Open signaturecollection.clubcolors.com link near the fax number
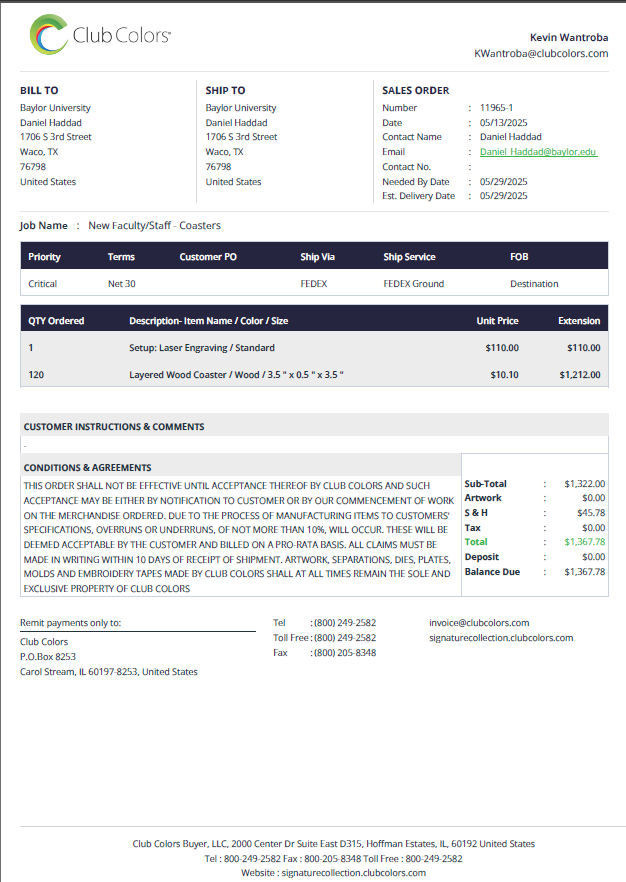 [x=501, y=638]
